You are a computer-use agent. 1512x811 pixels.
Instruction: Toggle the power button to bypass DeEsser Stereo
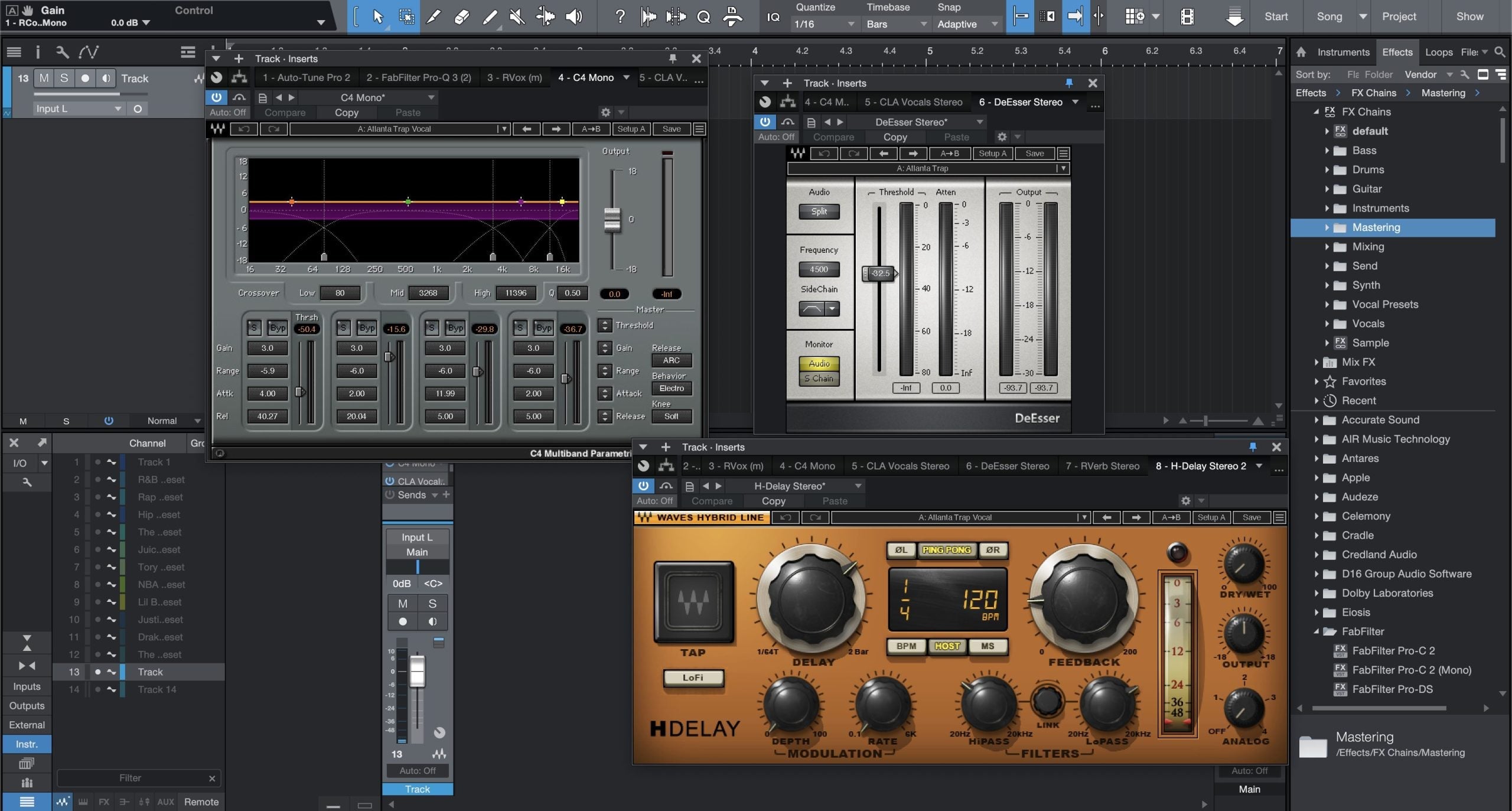tap(765, 122)
